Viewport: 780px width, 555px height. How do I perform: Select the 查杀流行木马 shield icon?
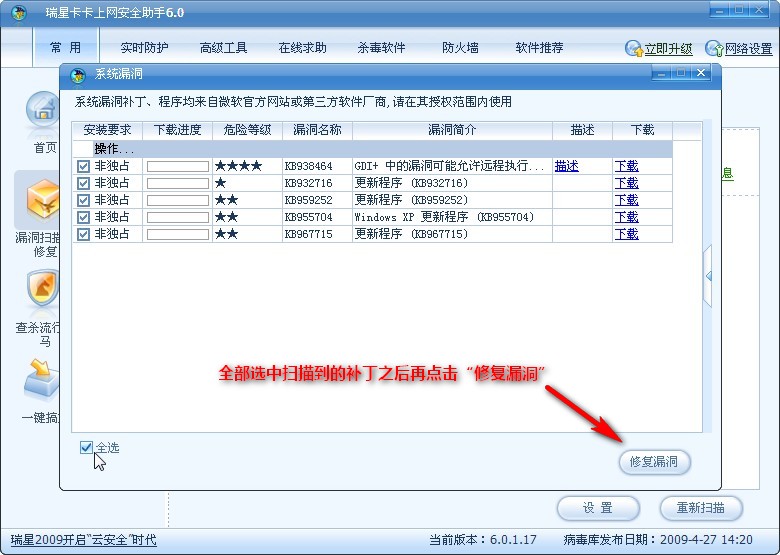43,287
